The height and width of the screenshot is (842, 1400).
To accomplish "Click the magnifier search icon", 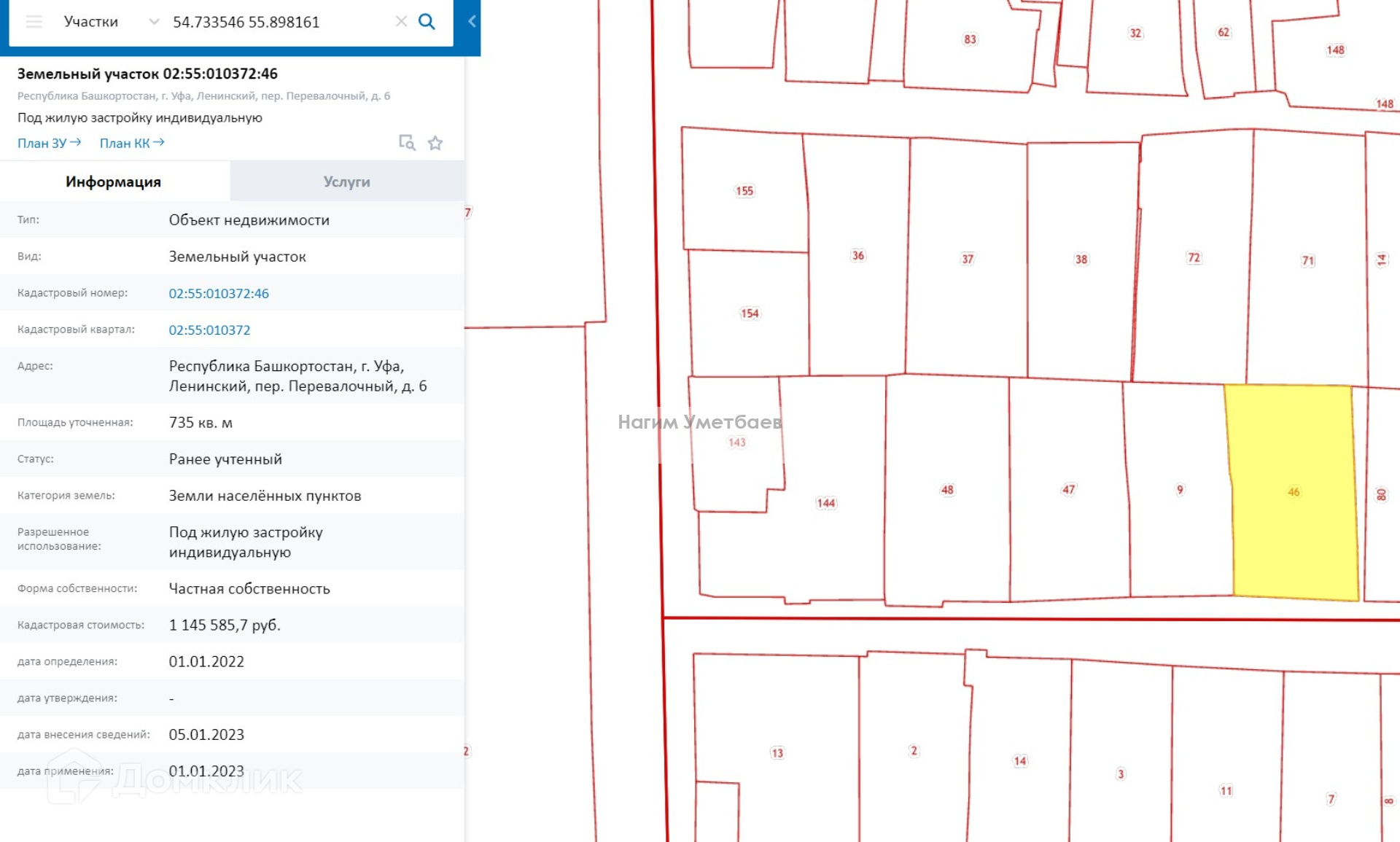I will (427, 22).
